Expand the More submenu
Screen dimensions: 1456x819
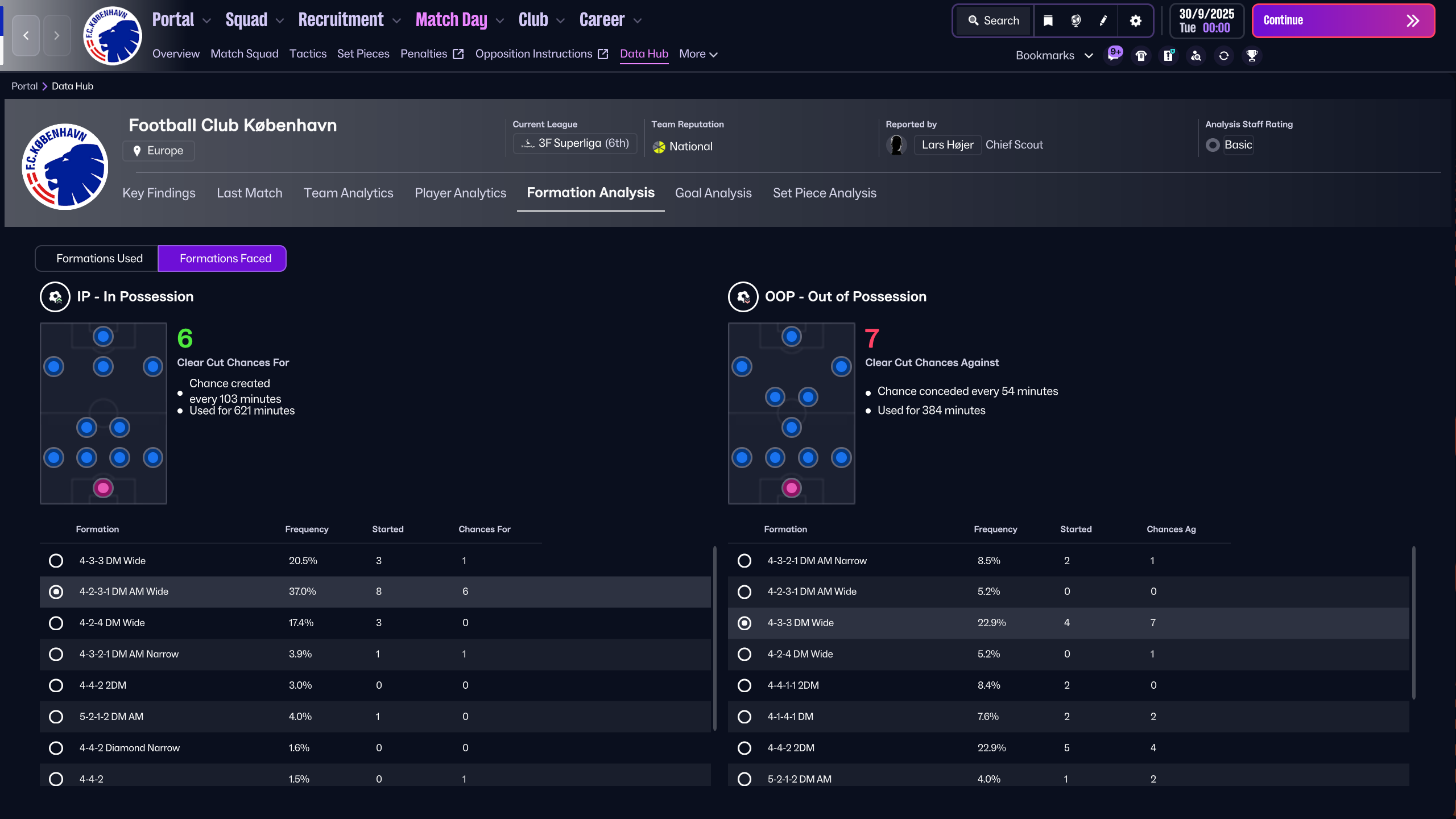[698, 54]
